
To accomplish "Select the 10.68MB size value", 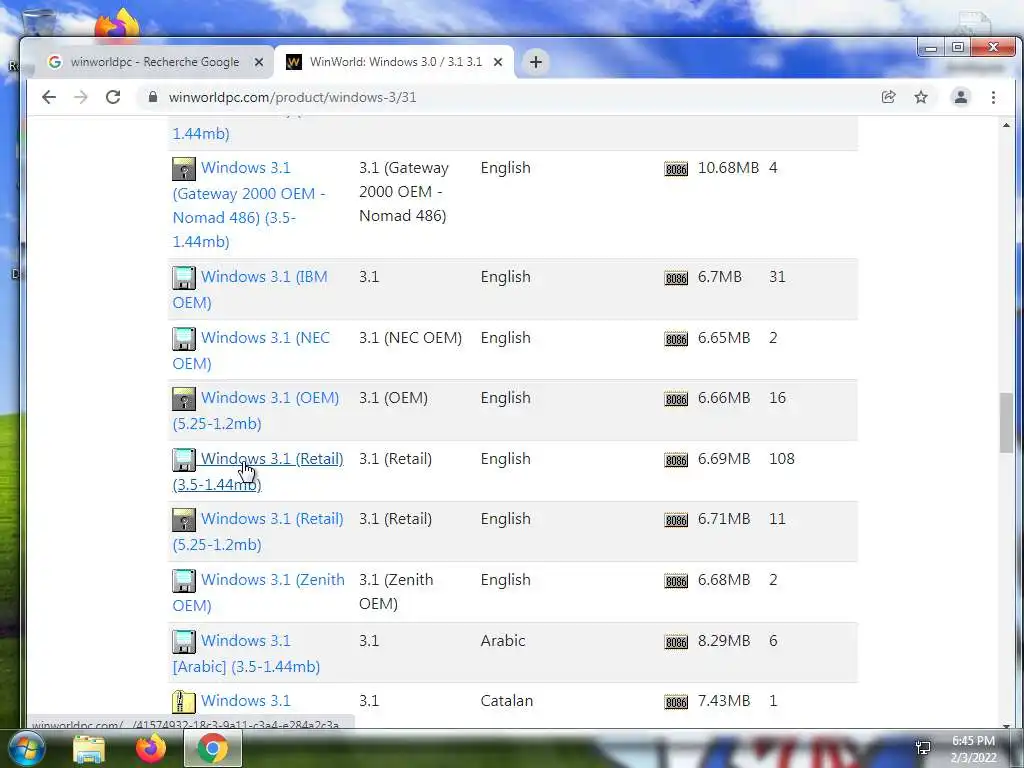I will (728, 168).
